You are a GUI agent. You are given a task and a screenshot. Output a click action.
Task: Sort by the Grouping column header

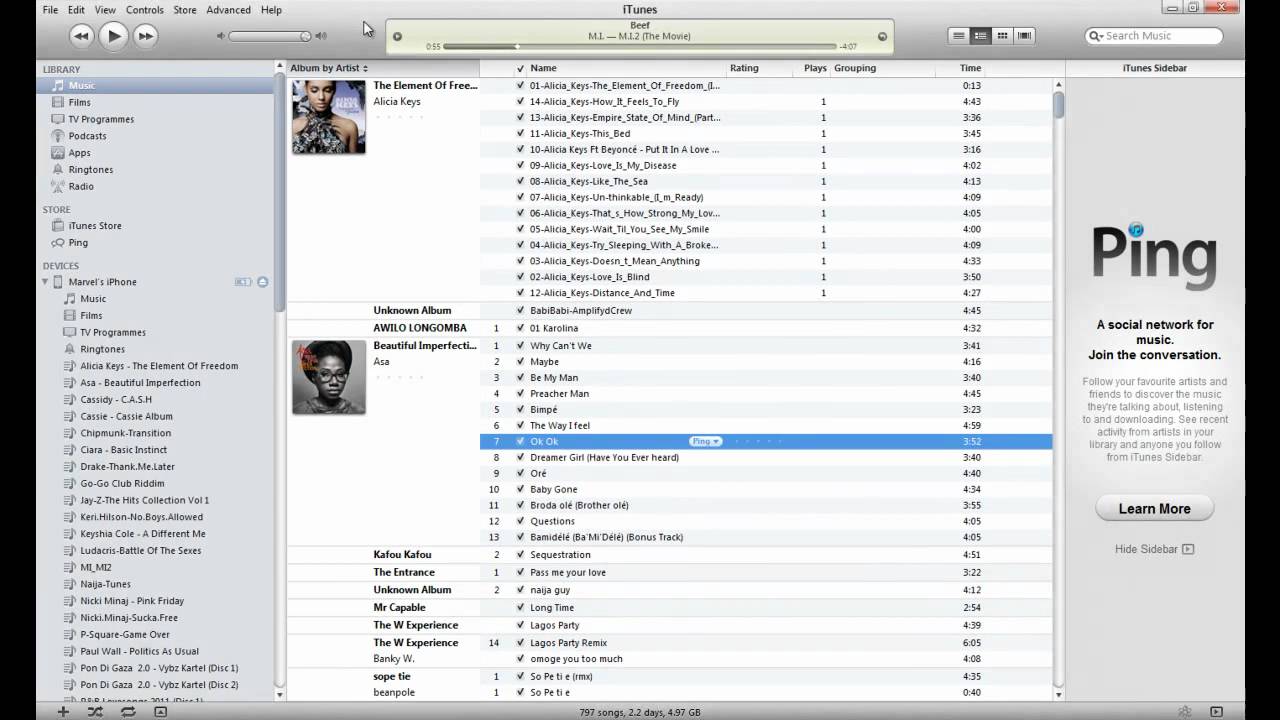click(855, 68)
